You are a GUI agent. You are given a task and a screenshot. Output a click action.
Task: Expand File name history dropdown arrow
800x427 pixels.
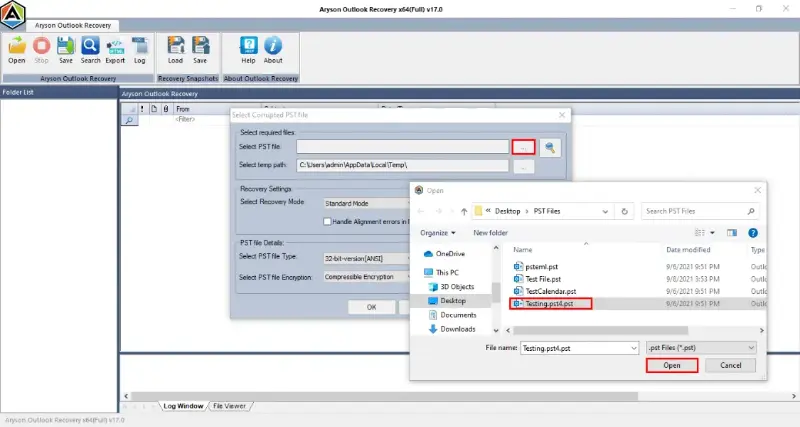coord(634,348)
